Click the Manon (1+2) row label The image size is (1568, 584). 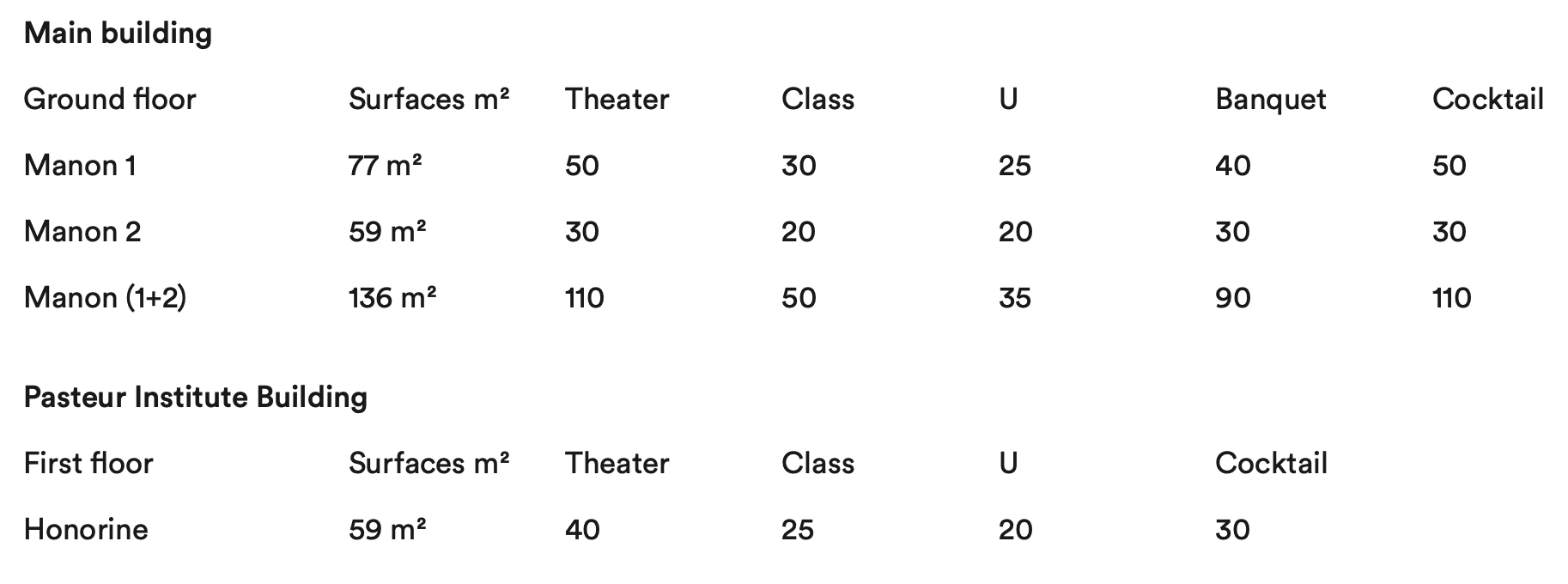pos(105,298)
